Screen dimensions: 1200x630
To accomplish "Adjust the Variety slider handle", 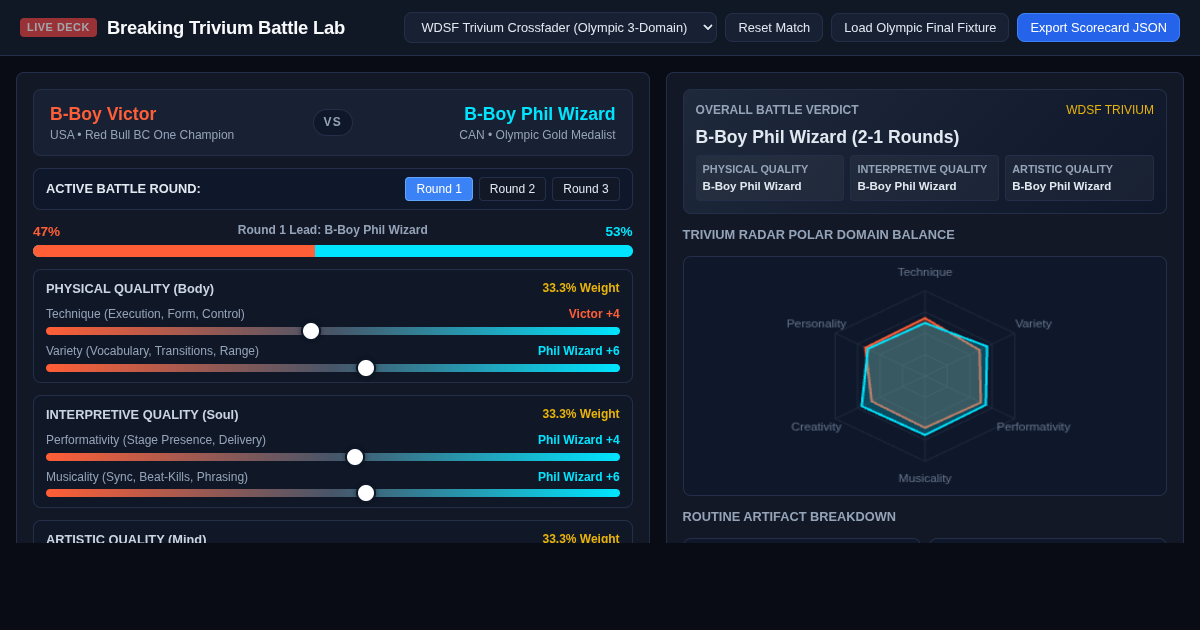I will click(x=366, y=368).
